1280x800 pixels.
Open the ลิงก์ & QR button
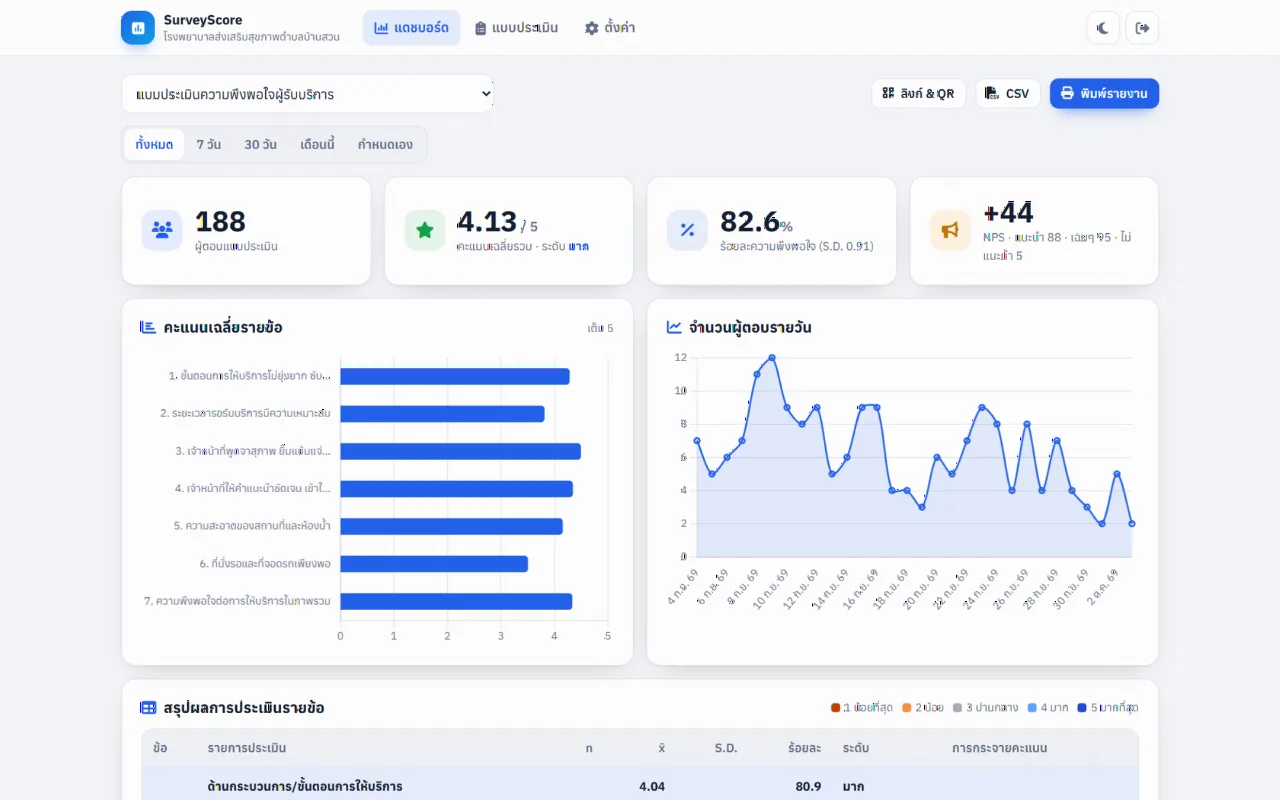pyautogui.click(x=918, y=93)
